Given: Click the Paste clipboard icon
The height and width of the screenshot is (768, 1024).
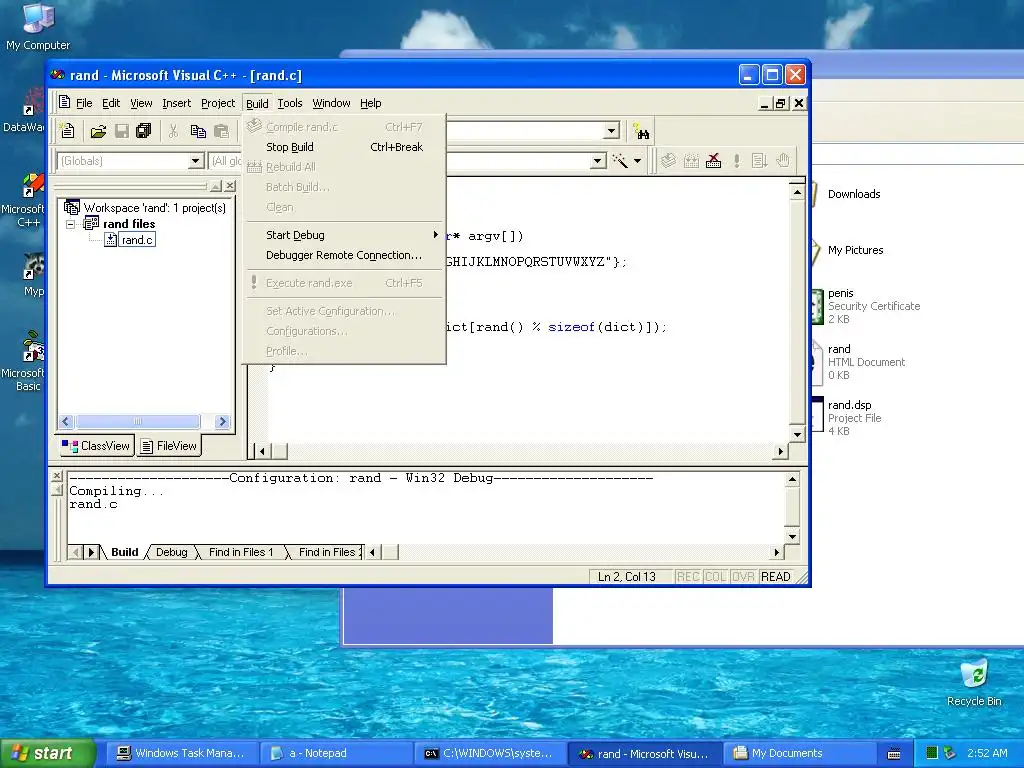Looking at the screenshot, I should 221,131.
